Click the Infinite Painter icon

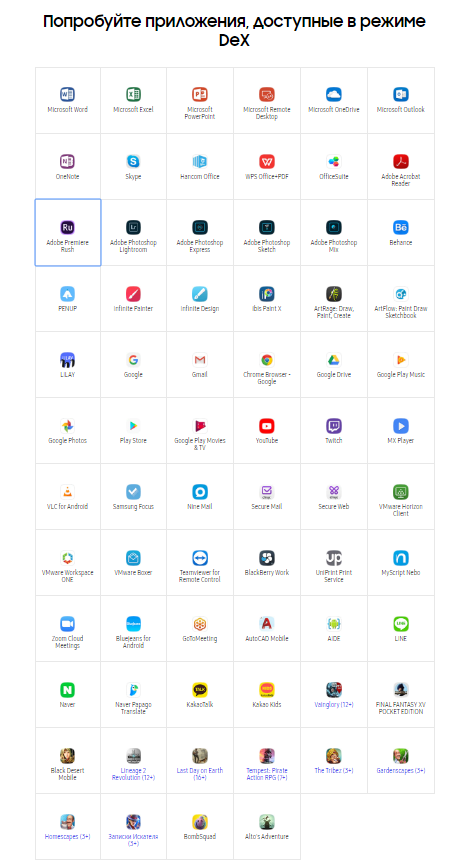click(133, 294)
